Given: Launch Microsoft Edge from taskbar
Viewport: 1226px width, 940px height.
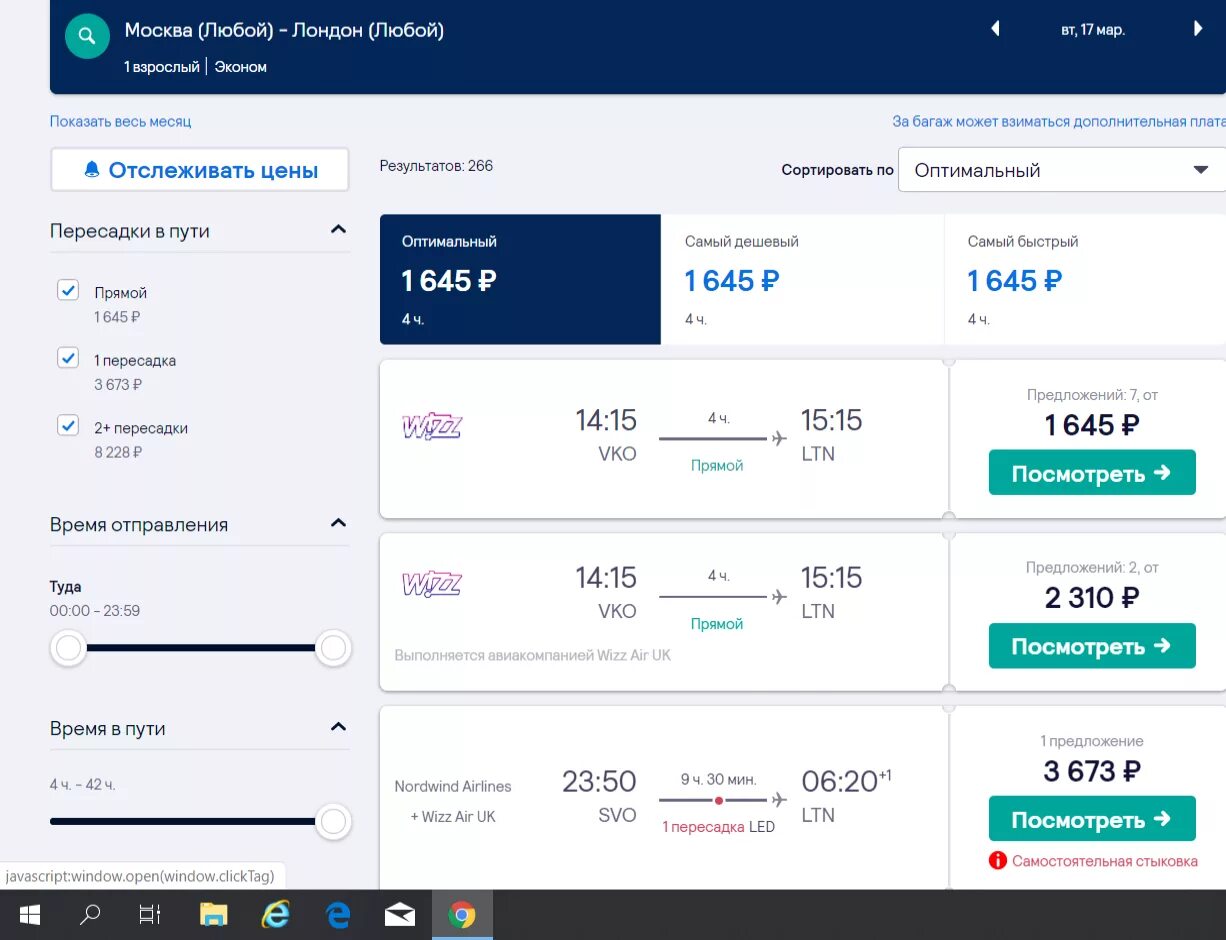Looking at the screenshot, I should pyautogui.click(x=338, y=915).
